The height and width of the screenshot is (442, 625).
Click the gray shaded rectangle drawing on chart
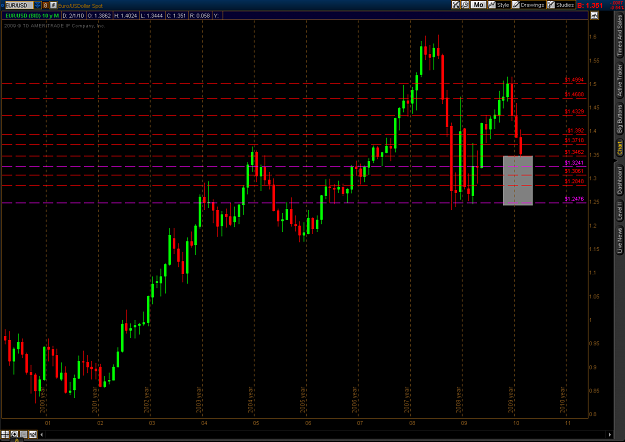[518, 181]
